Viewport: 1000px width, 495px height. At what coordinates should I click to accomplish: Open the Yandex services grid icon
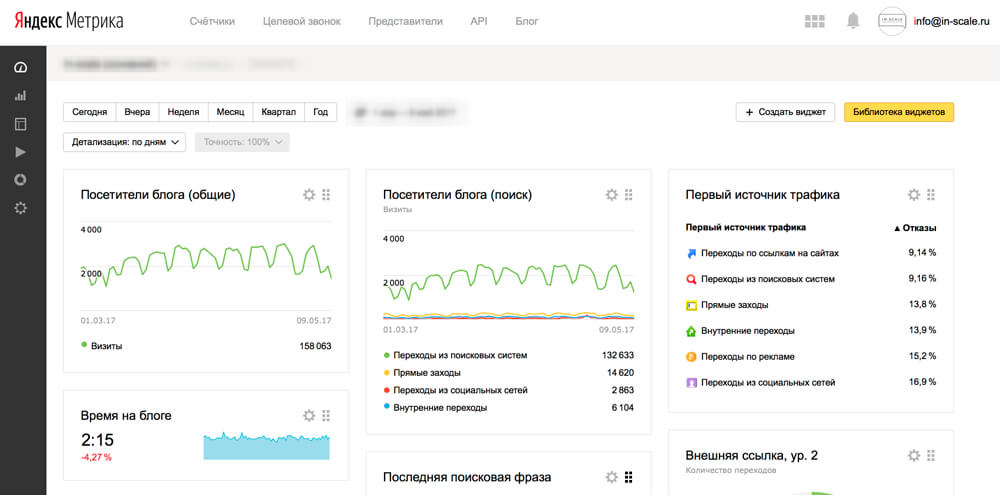pyautogui.click(x=815, y=21)
